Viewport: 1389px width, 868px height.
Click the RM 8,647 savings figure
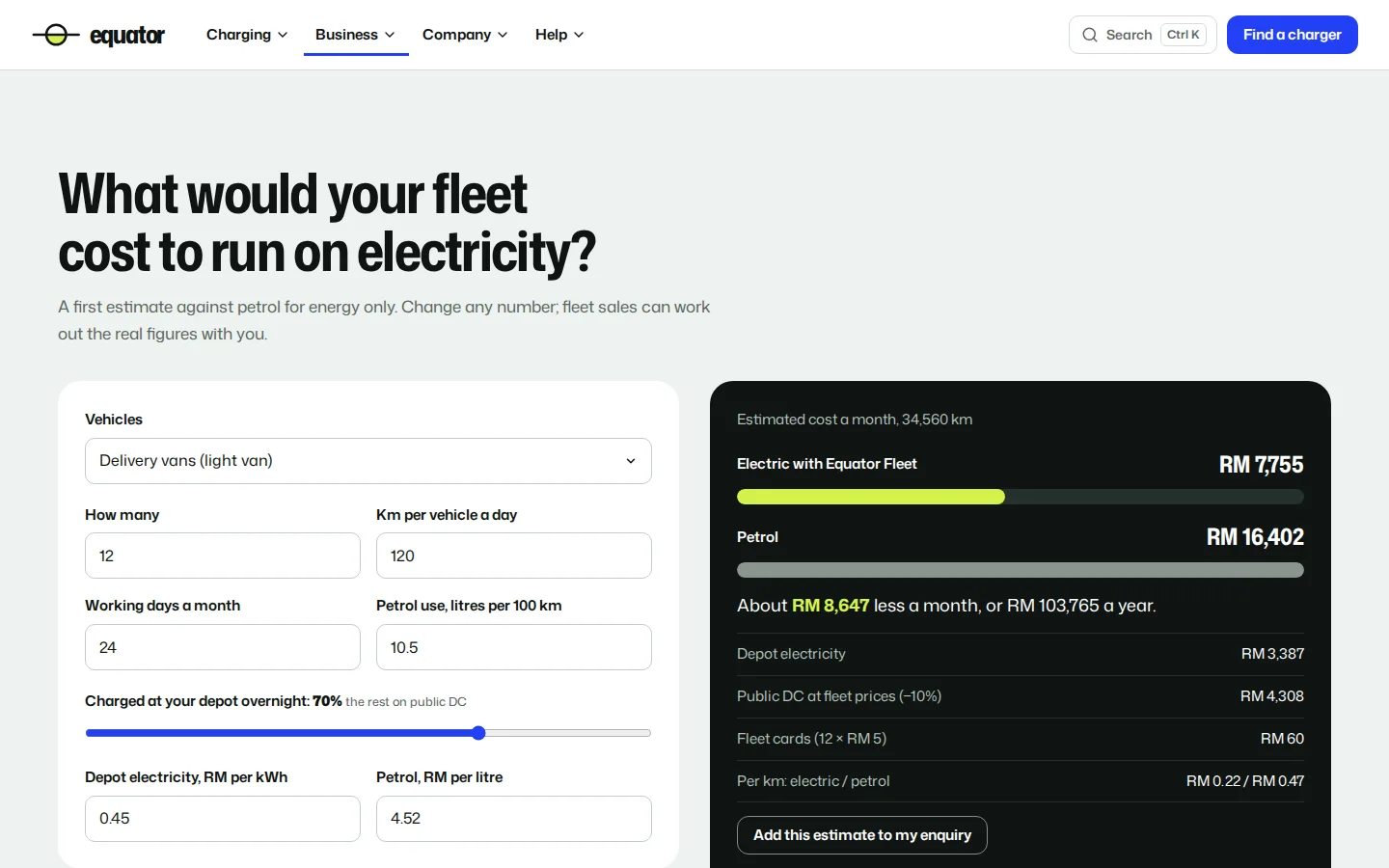(831, 606)
